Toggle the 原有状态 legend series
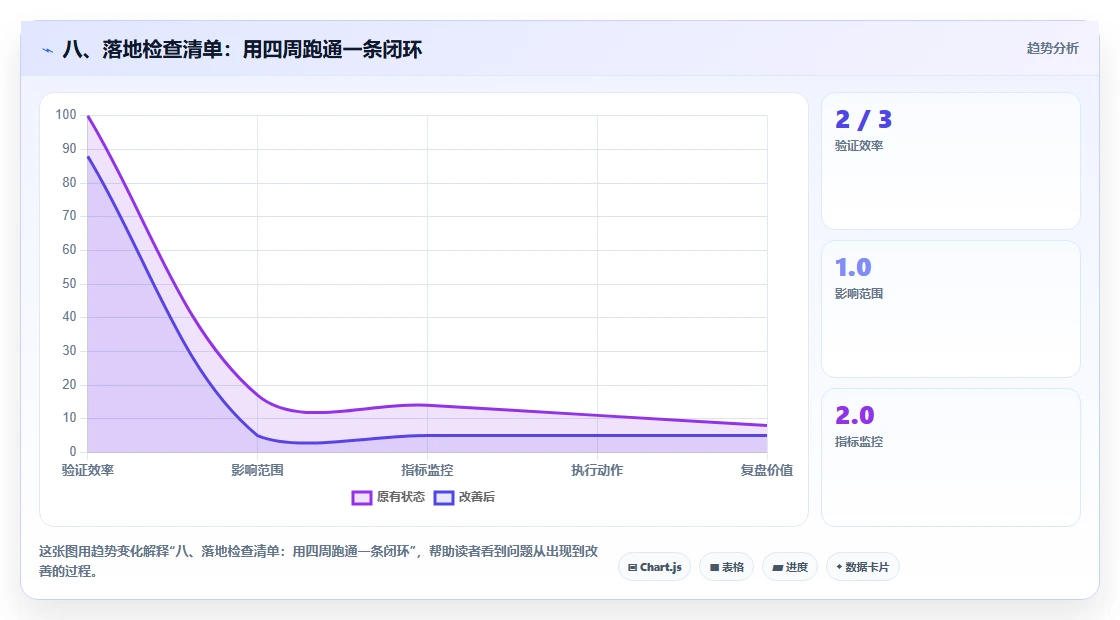 [x=388, y=497]
